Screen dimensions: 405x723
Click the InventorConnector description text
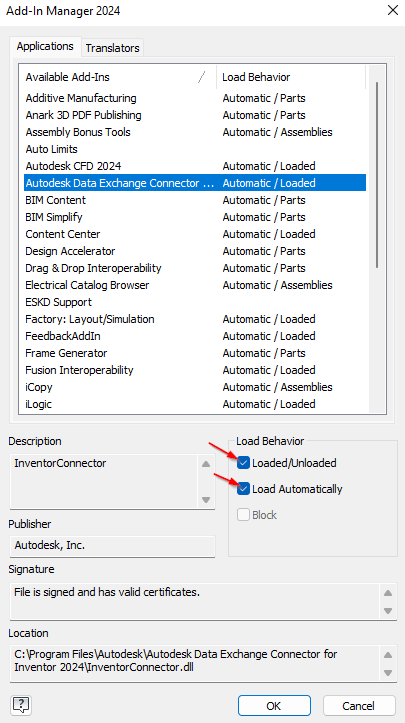coord(60,463)
